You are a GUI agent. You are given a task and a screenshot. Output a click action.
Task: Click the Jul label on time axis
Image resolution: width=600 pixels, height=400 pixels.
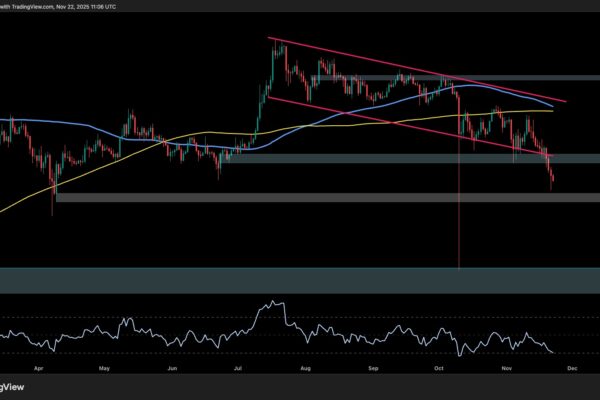pos(240,367)
